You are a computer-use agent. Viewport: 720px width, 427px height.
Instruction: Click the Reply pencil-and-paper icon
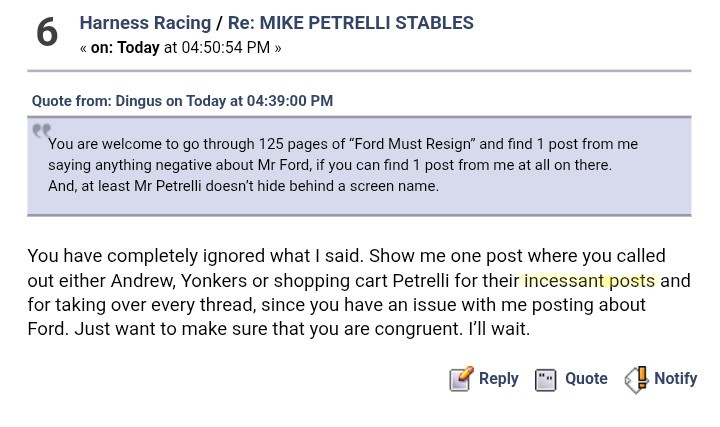[x=461, y=379]
